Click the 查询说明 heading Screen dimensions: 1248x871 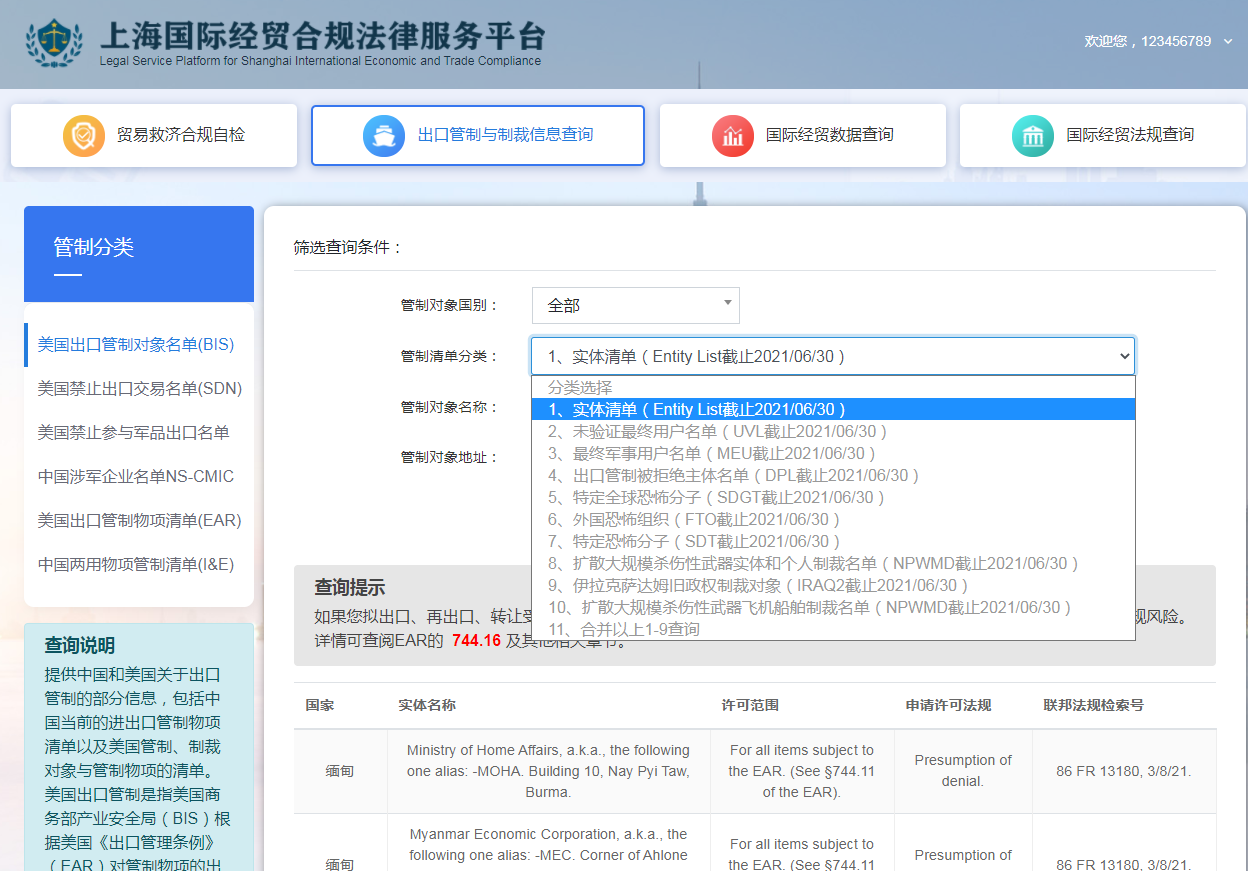[79, 646]
